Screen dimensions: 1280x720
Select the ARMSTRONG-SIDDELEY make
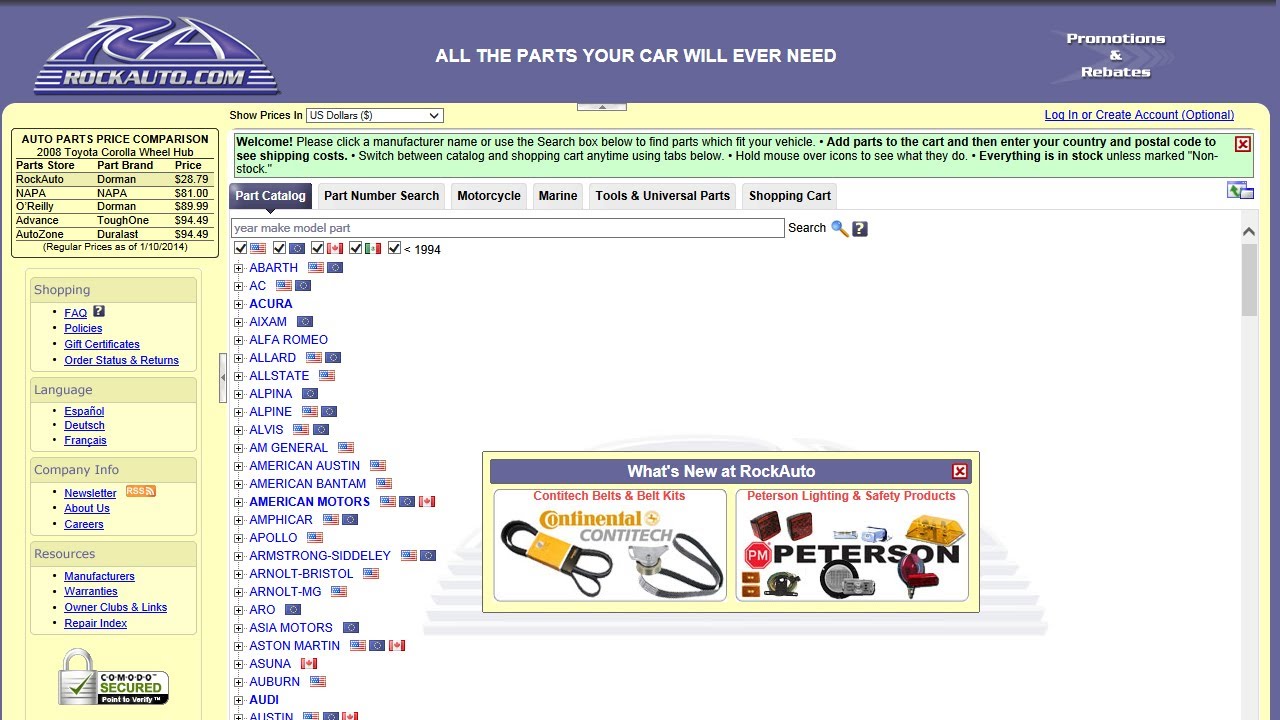coord(320,556)
